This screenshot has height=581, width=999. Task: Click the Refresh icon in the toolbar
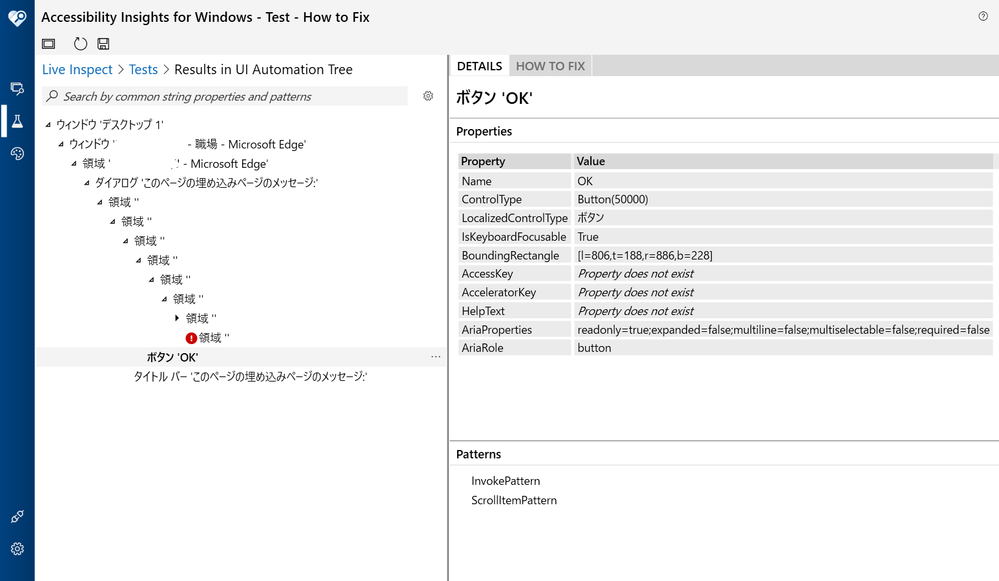[80, 44]
